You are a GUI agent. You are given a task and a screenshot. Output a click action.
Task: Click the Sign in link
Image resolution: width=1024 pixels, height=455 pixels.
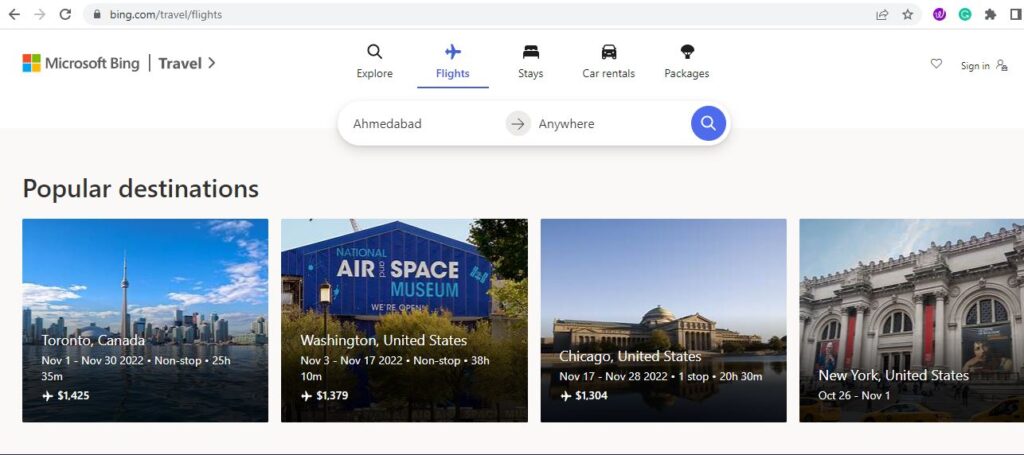click(x=974, y=66)
